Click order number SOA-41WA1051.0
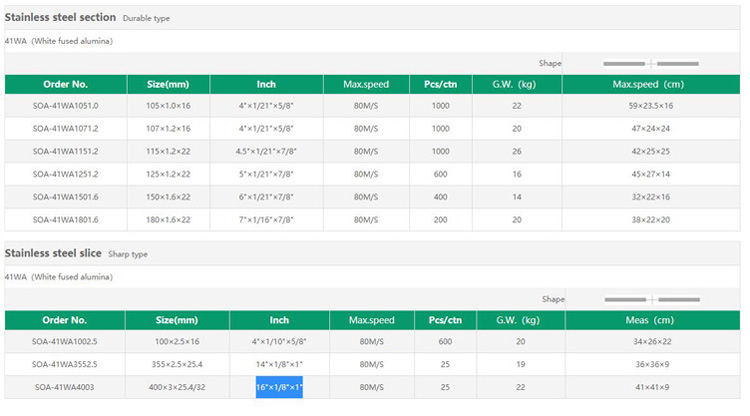The width and height of the screenshot is (750, 416). (65, 105)
